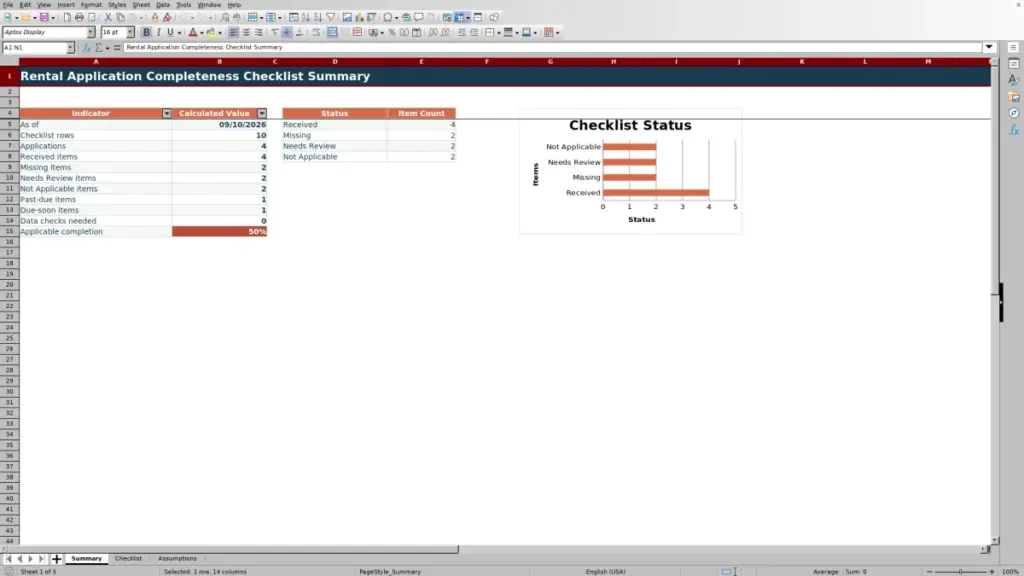
Task: Open the Font Size dropdown
Action: [x=130, y=32]
